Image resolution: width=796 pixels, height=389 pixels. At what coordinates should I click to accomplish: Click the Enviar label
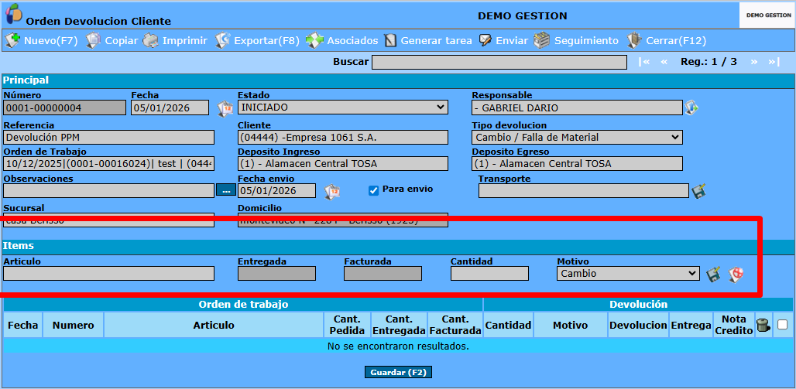(x=512, y=41)
